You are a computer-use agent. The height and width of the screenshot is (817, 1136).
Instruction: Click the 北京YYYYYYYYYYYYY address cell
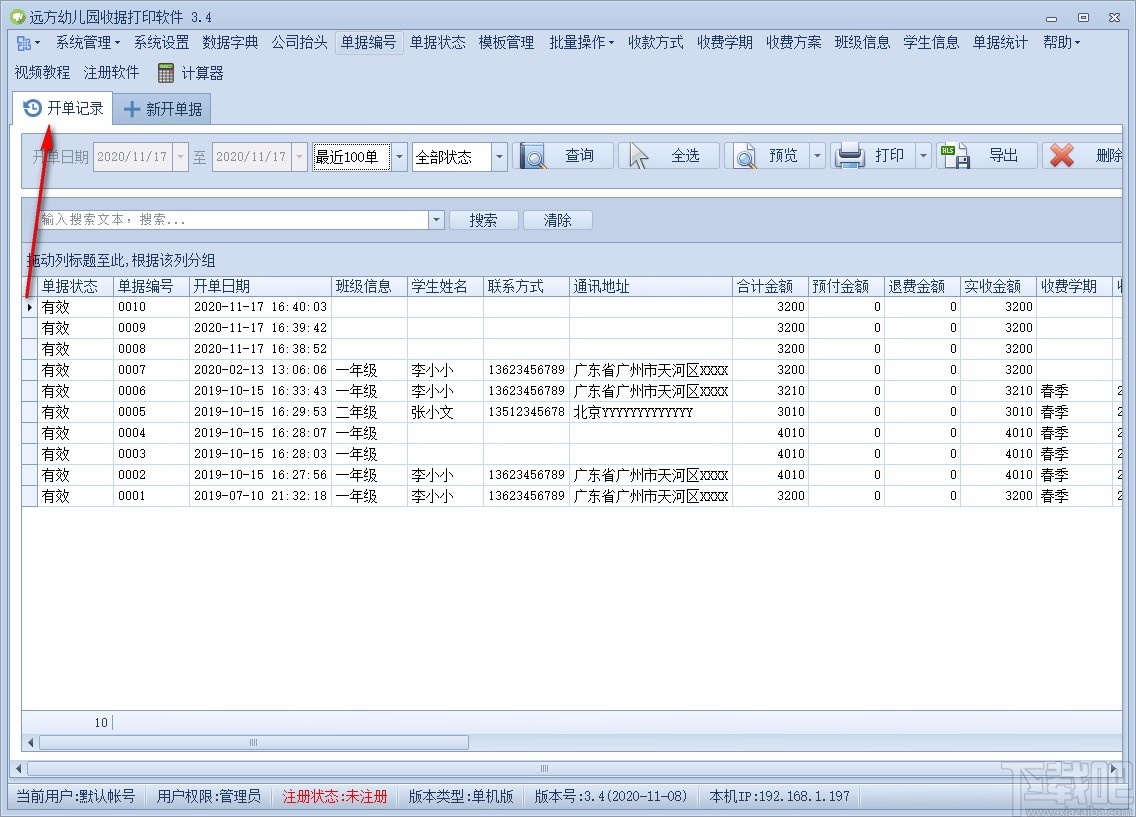point(651,412)
